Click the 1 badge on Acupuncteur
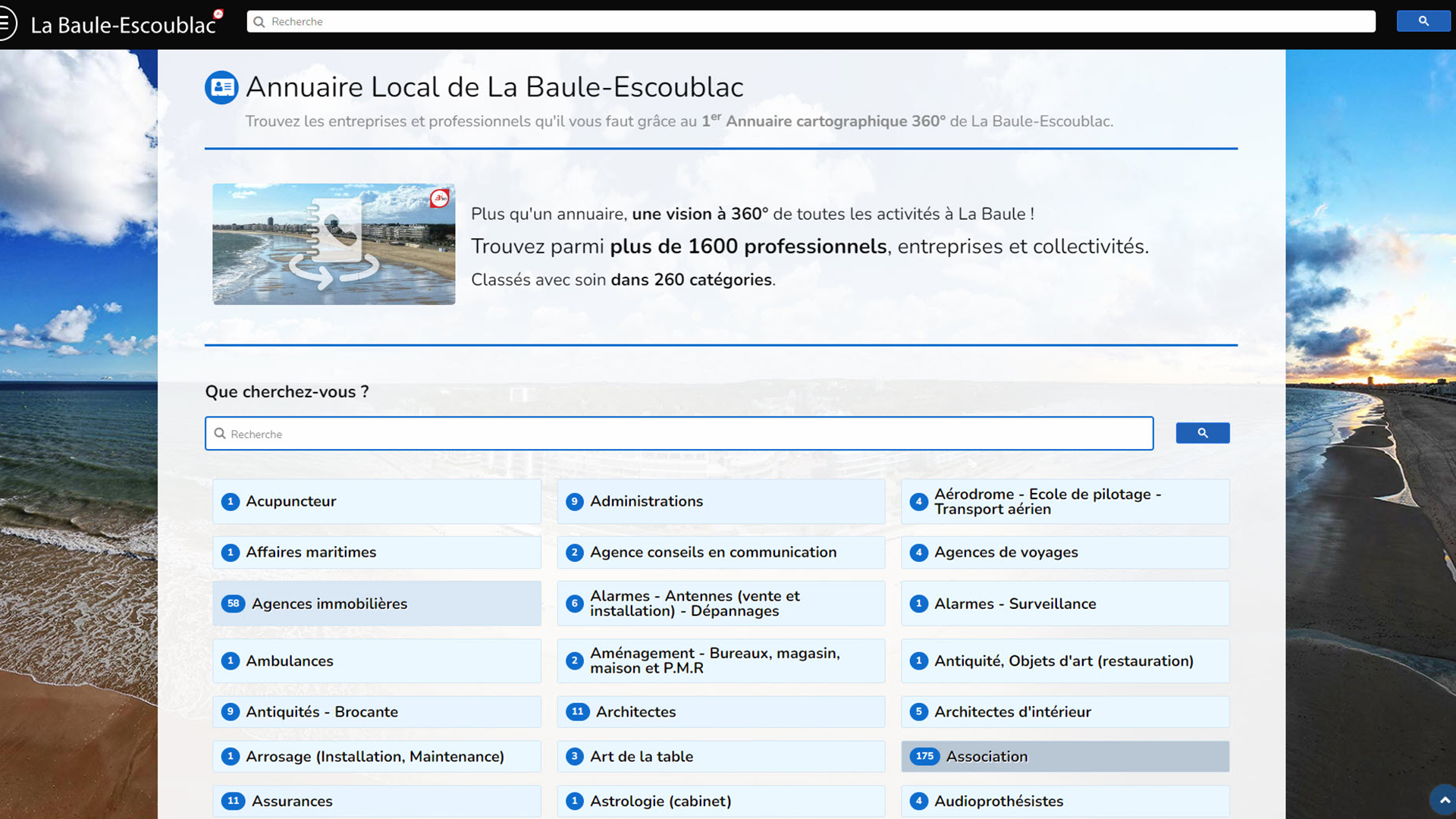The height and width of the screenshot is (819, 1456). pos(231,502)
